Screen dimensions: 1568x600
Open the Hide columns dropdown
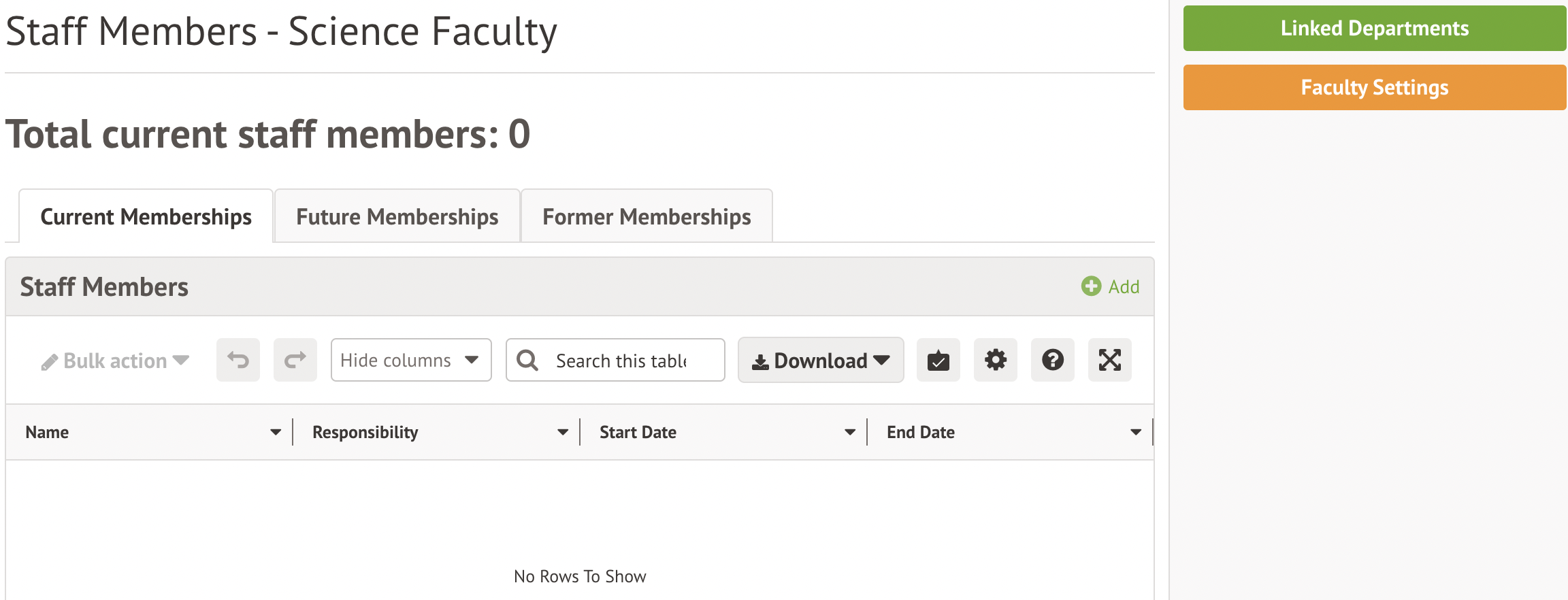[x=411, y=360]
